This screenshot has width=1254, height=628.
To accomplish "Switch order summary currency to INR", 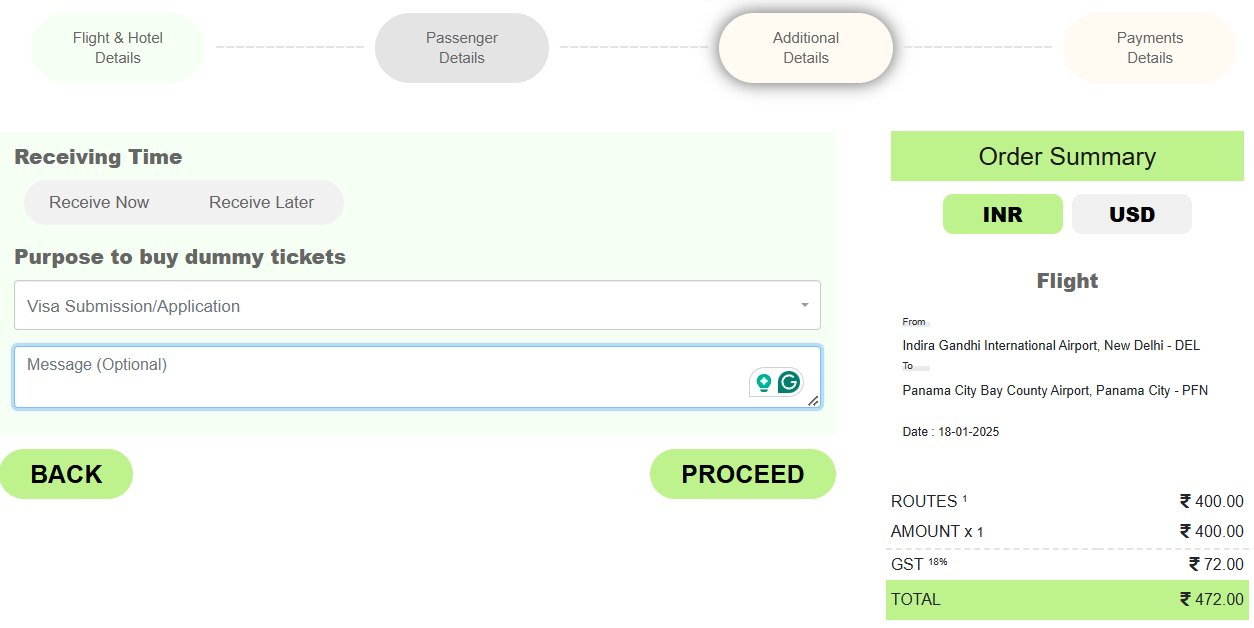I will pyautogui.click(x=1002, y=214).
